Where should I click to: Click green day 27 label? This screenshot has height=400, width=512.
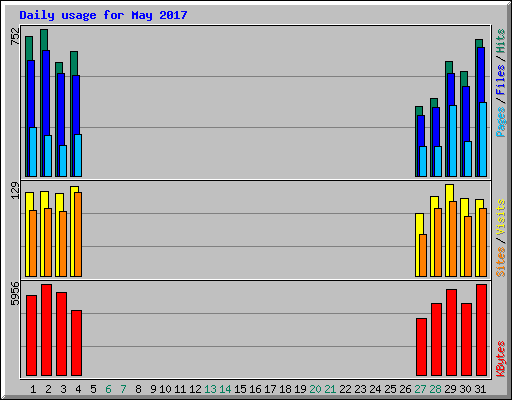click(420, 389)
